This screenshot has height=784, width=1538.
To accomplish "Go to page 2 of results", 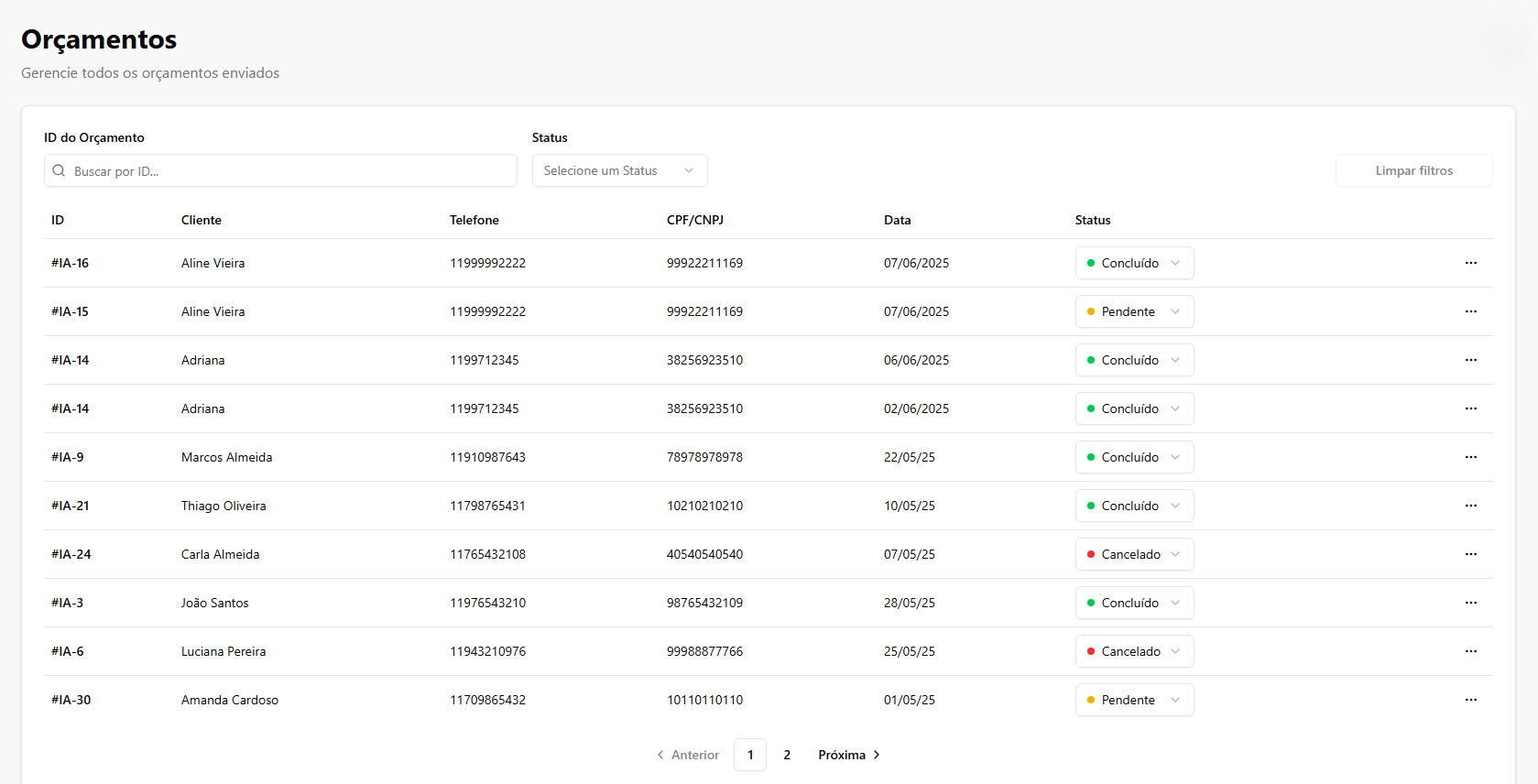I will (787, 755).
